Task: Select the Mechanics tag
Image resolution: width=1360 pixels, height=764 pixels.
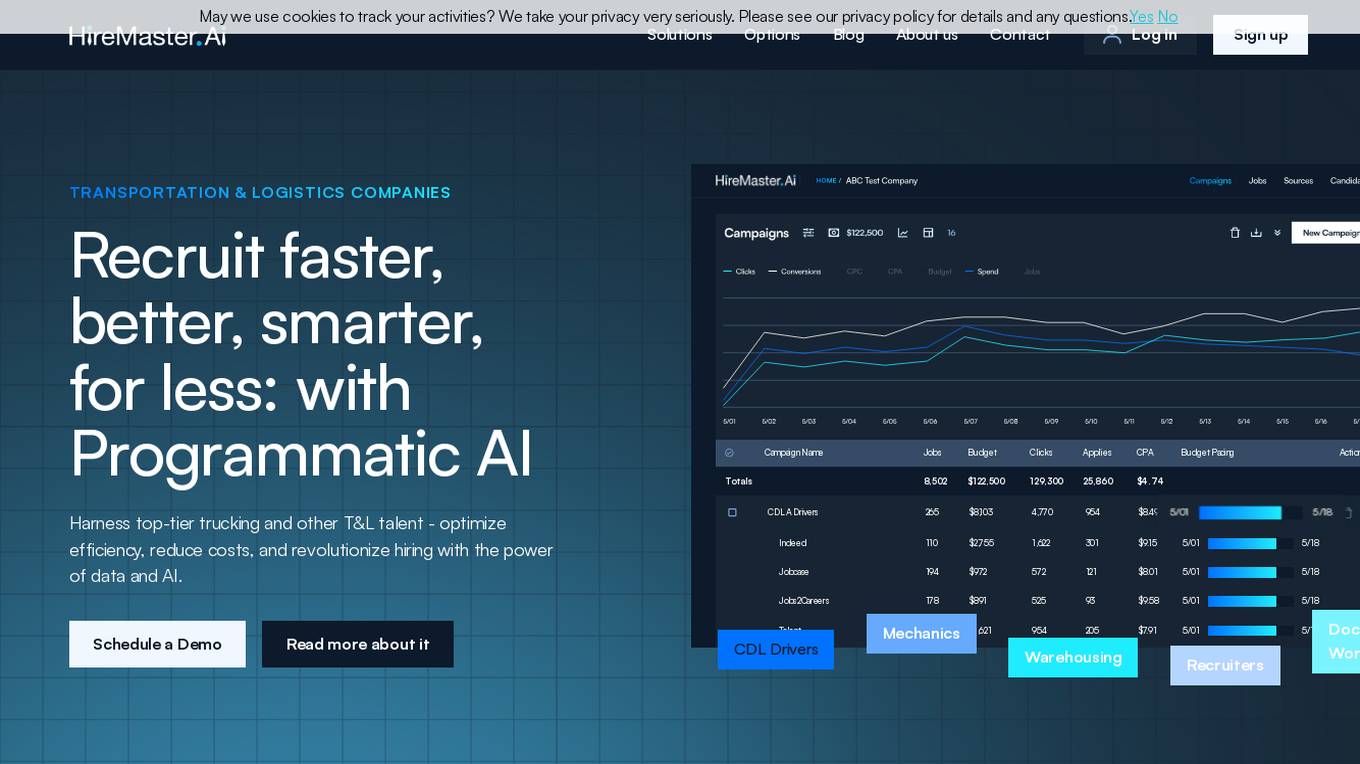Action: 921,634
